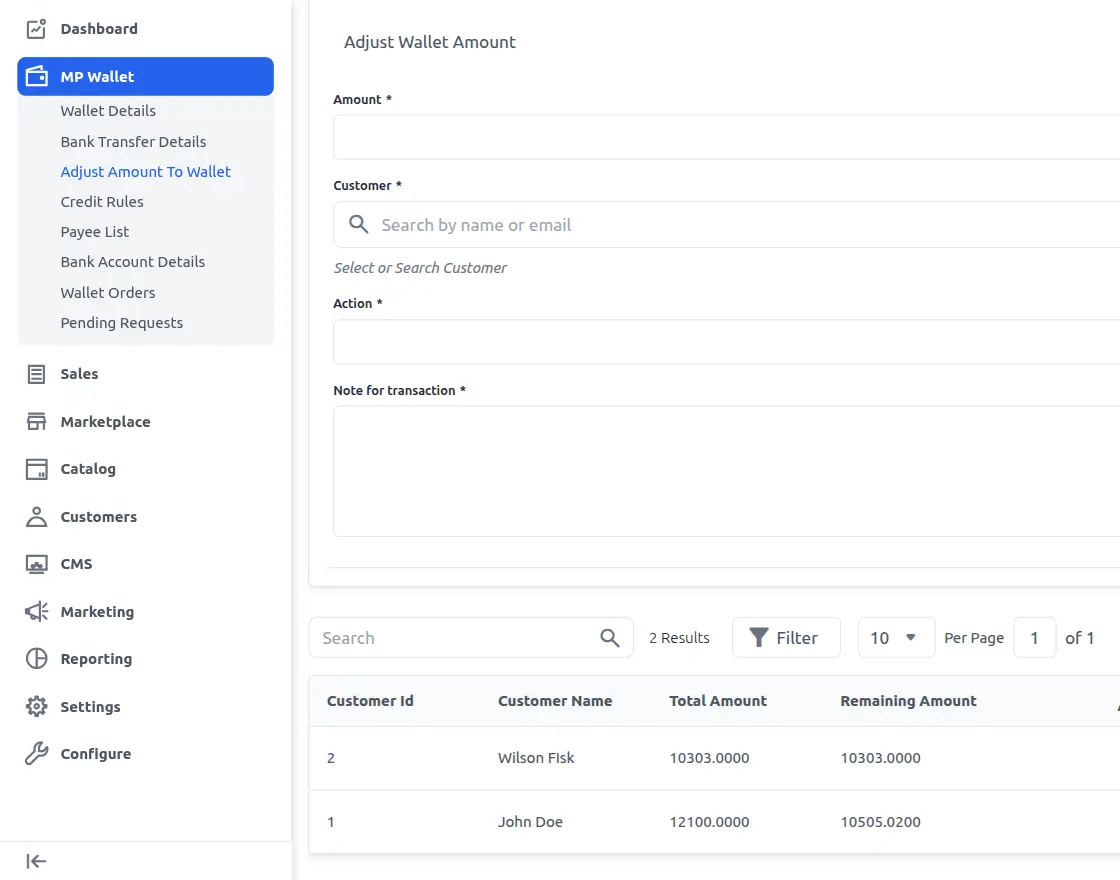Open the Wallet Orders menu item

click(107, 292)
